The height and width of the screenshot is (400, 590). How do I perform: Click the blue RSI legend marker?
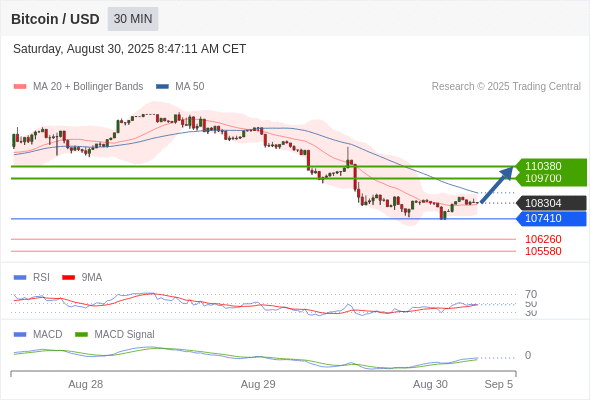coord(20,278)
